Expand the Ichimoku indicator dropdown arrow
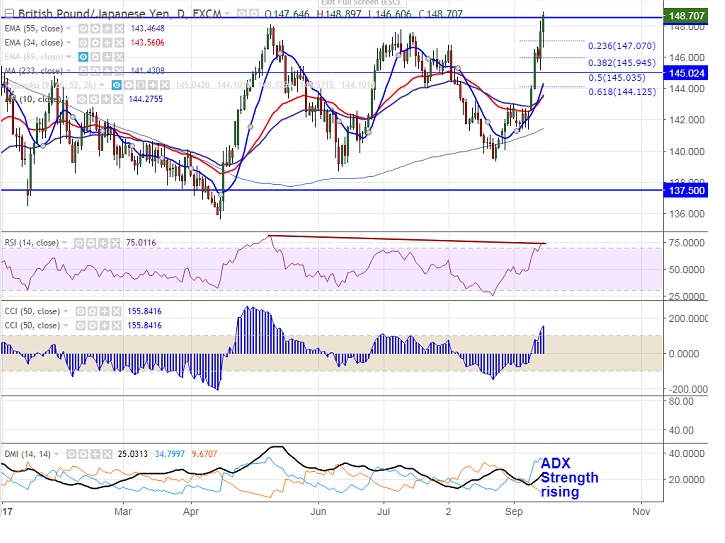Image resolution: width=725 pixels, height=543 pixels. tap(102, 85)
